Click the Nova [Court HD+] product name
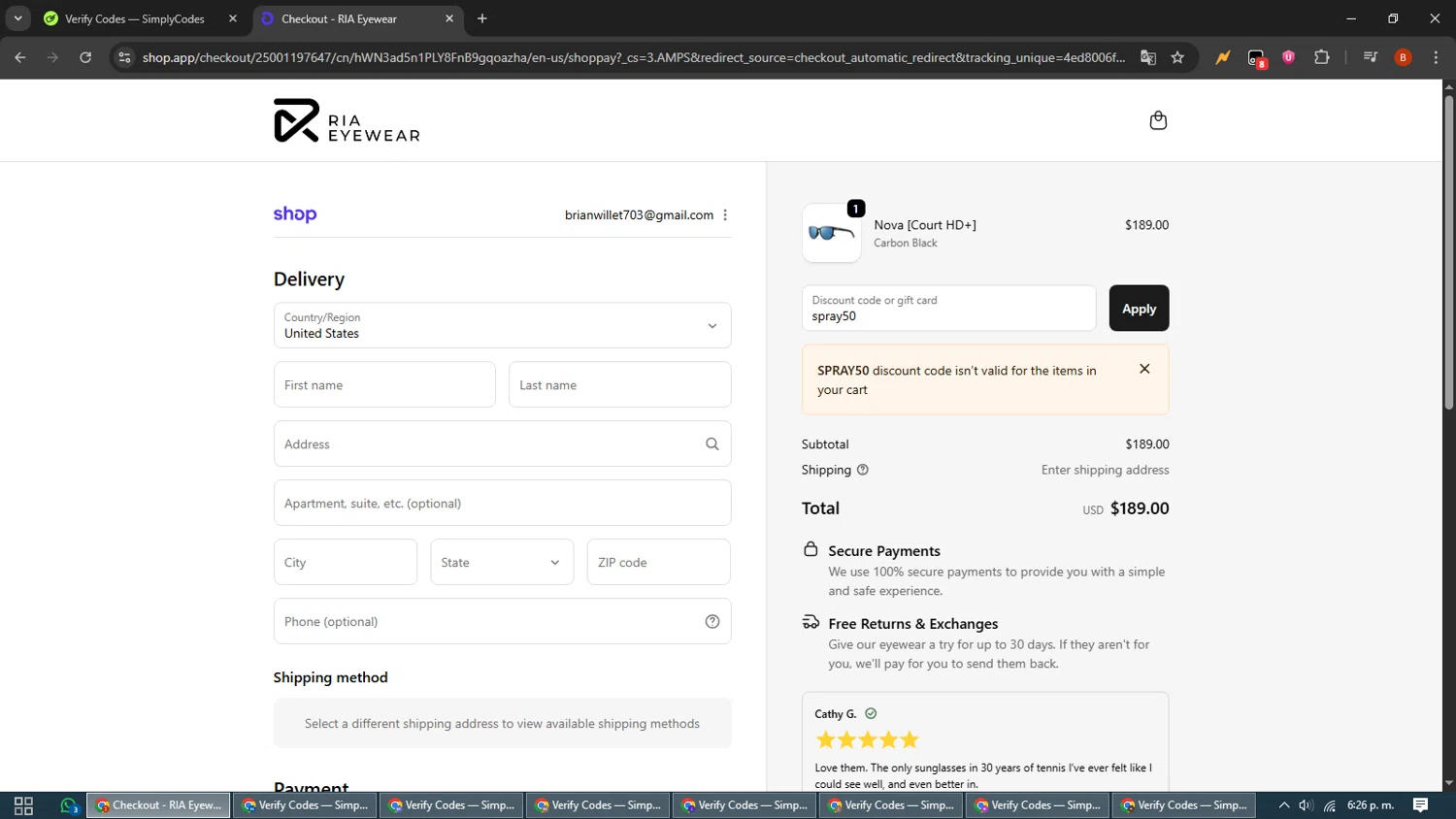This screenshot has width=1456, height=819. tap(925, 225)
